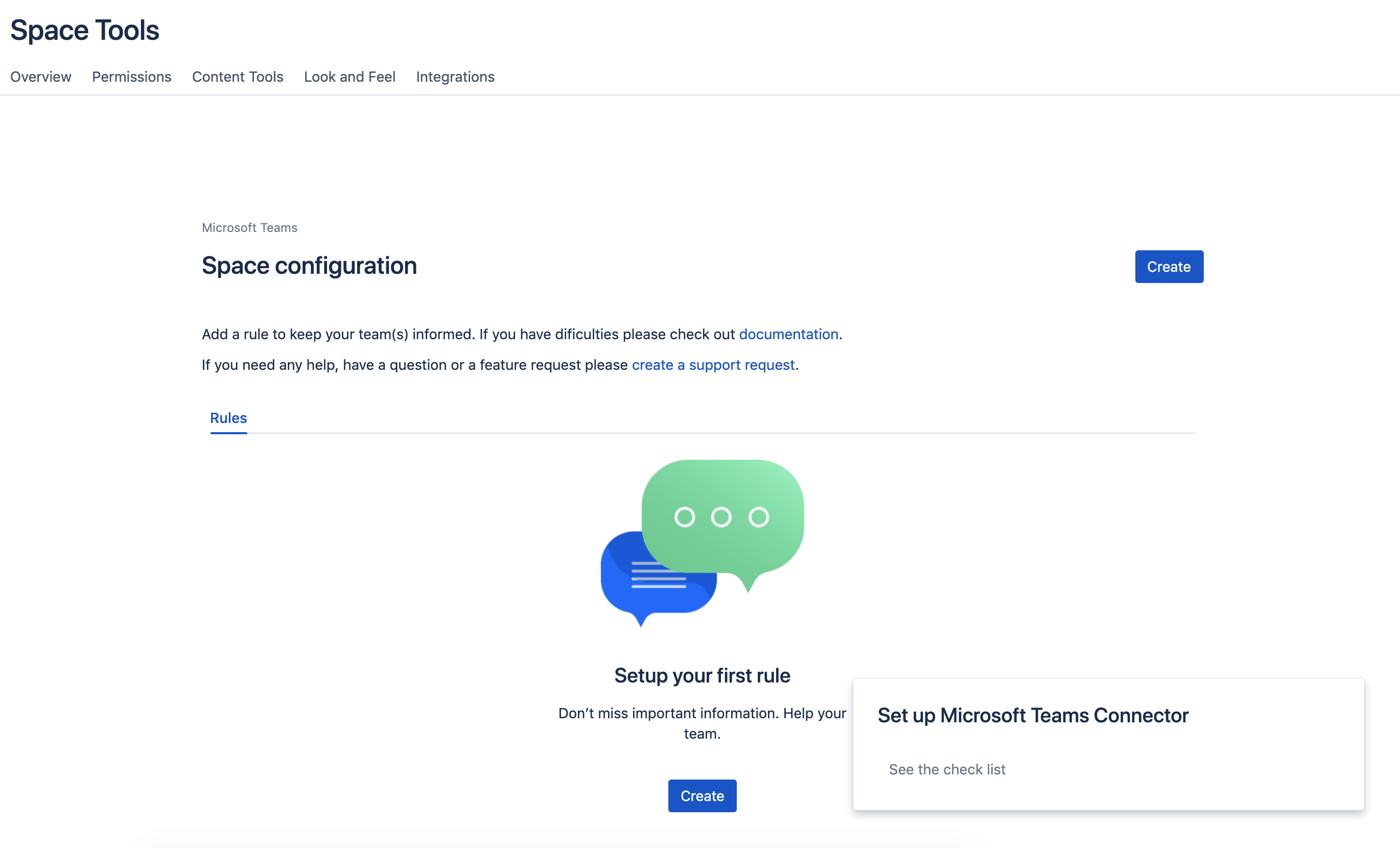Click the Space configuration title
This screenshot has height=848, width=1400.
tap(309, 265)
